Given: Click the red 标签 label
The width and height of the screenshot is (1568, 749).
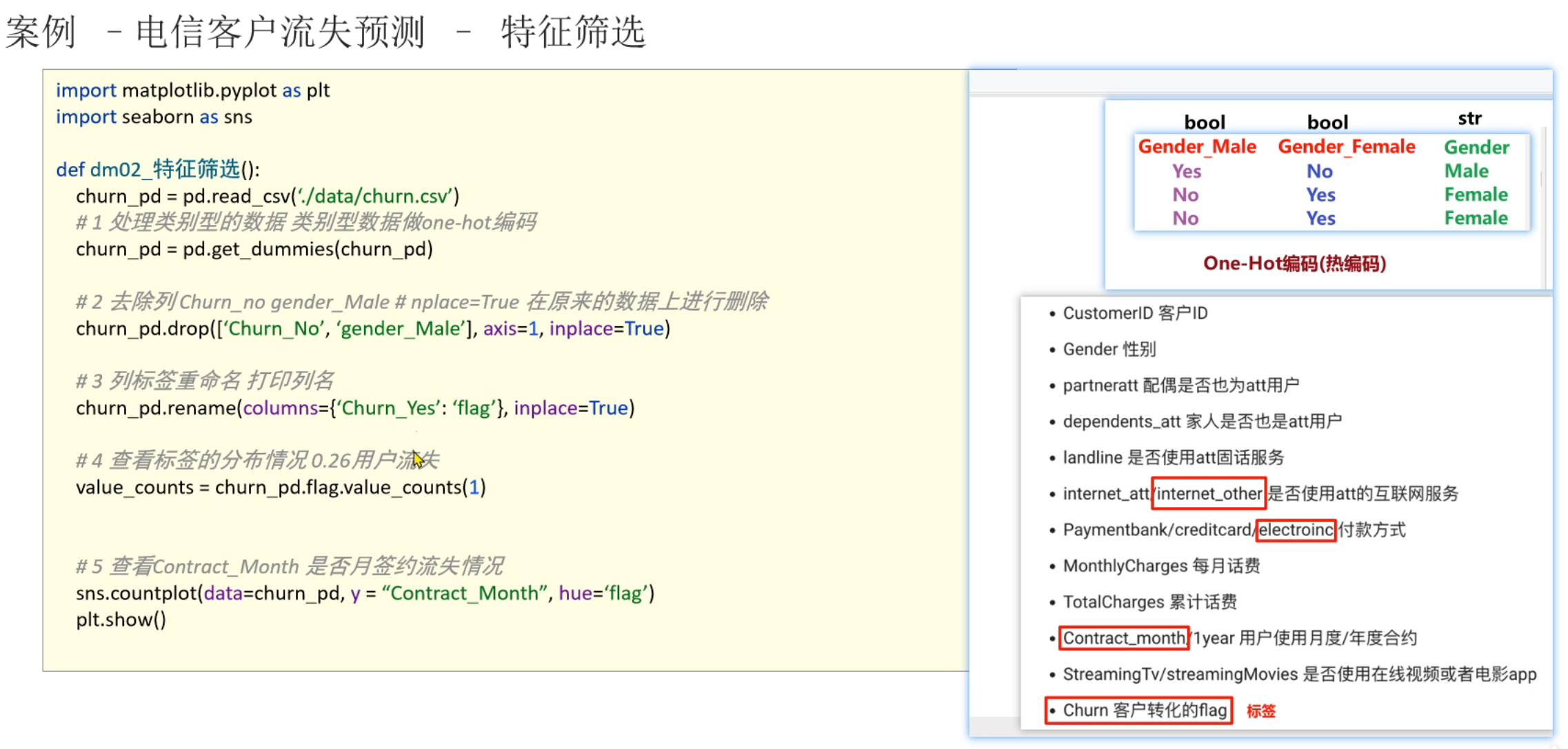Looking at the screenshot, I should (1260, 711).
